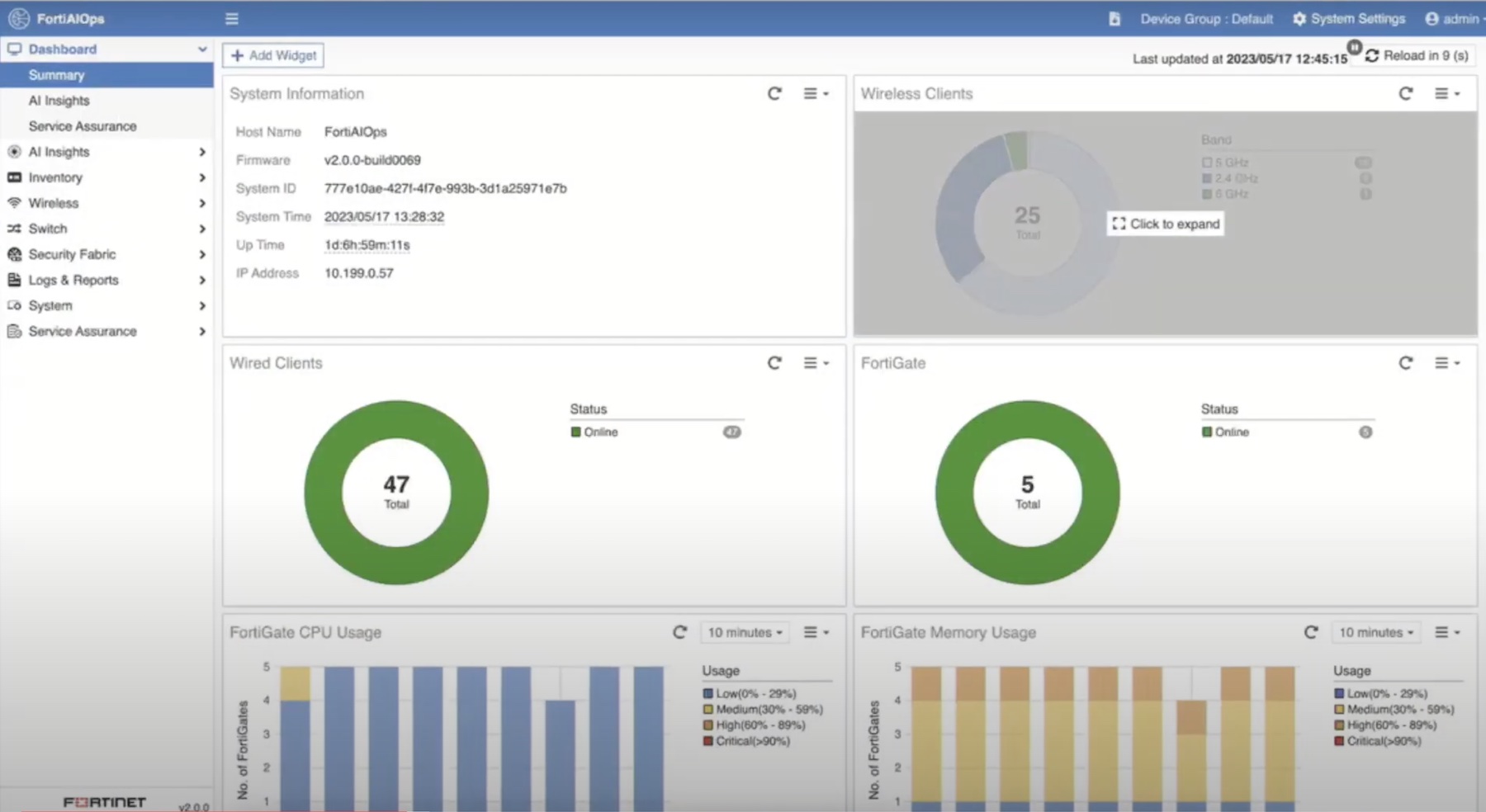Refresh the FortiGate widget
1486x812 pixels.
pyautogui.click(x=1406, y=362)
